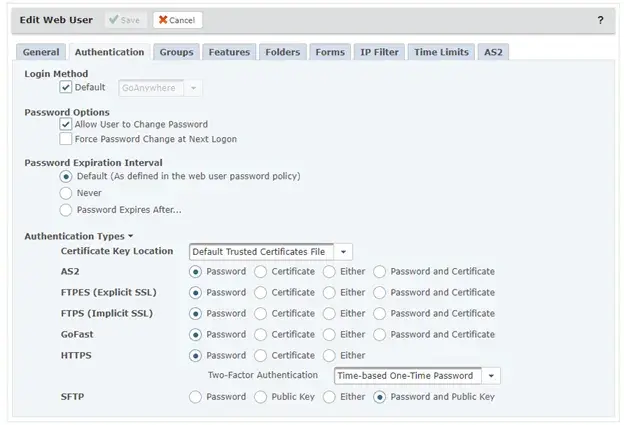Select Certificate for AS2 authentication
624x425 pixels.
pyautogui.click(x=261, y=272)
